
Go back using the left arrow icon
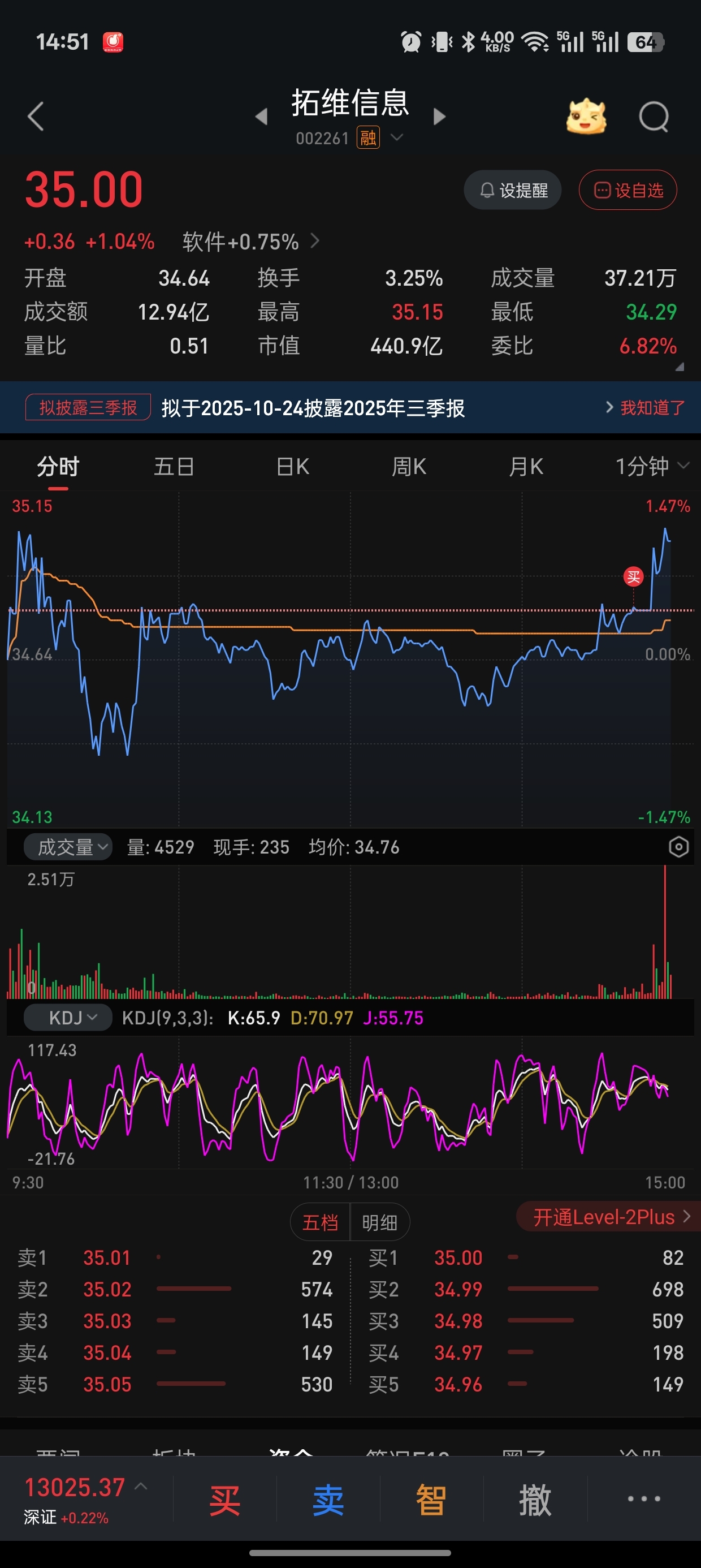pos(35,117)
